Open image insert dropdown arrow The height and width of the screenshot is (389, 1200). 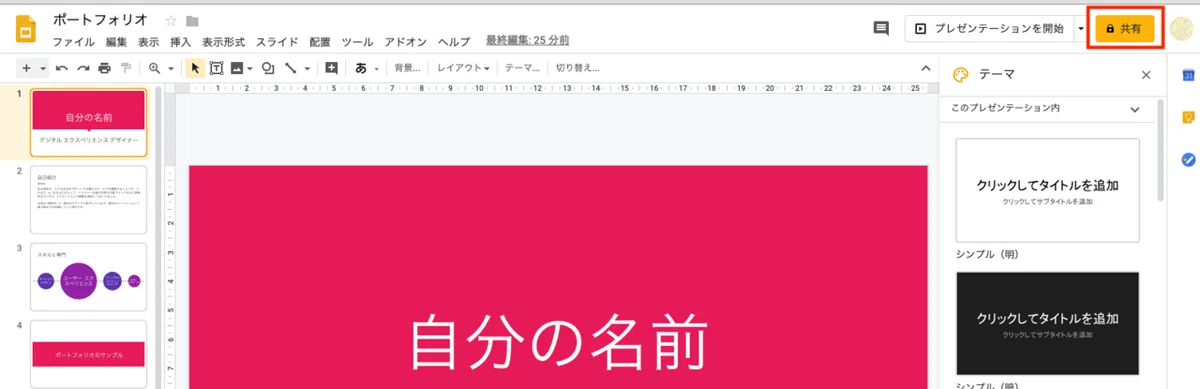click(x=250, y=69)
